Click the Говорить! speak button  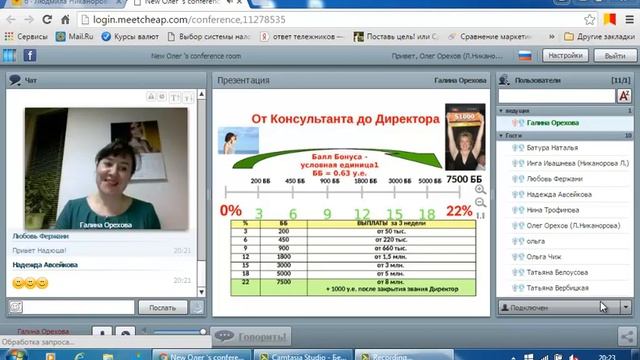tap(251, 337)
